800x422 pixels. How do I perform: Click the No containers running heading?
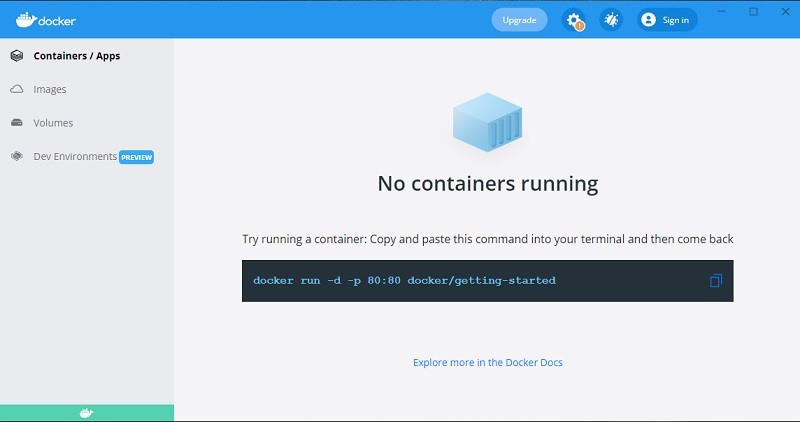(x=487, y=184)
